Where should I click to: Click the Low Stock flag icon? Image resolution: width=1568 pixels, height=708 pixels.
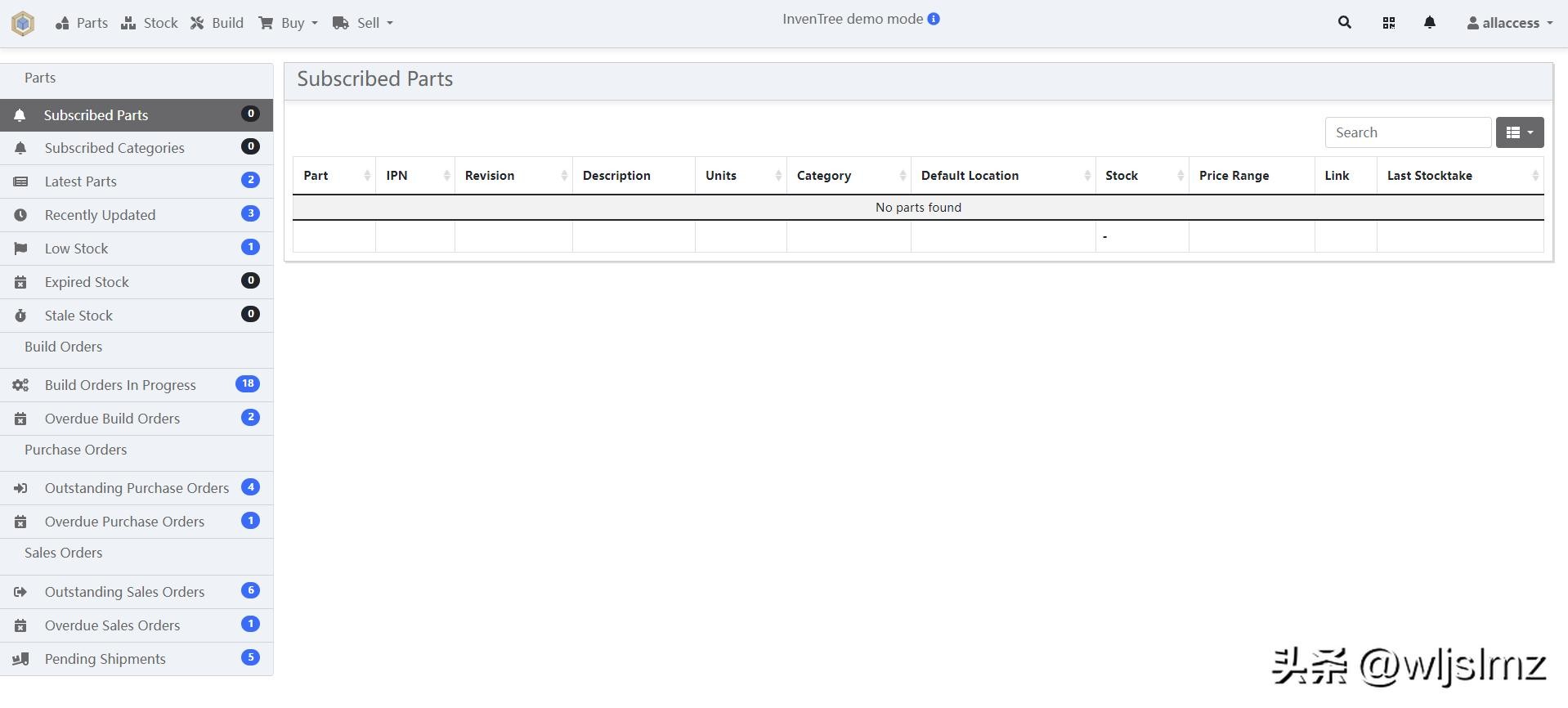pos(20,249)
